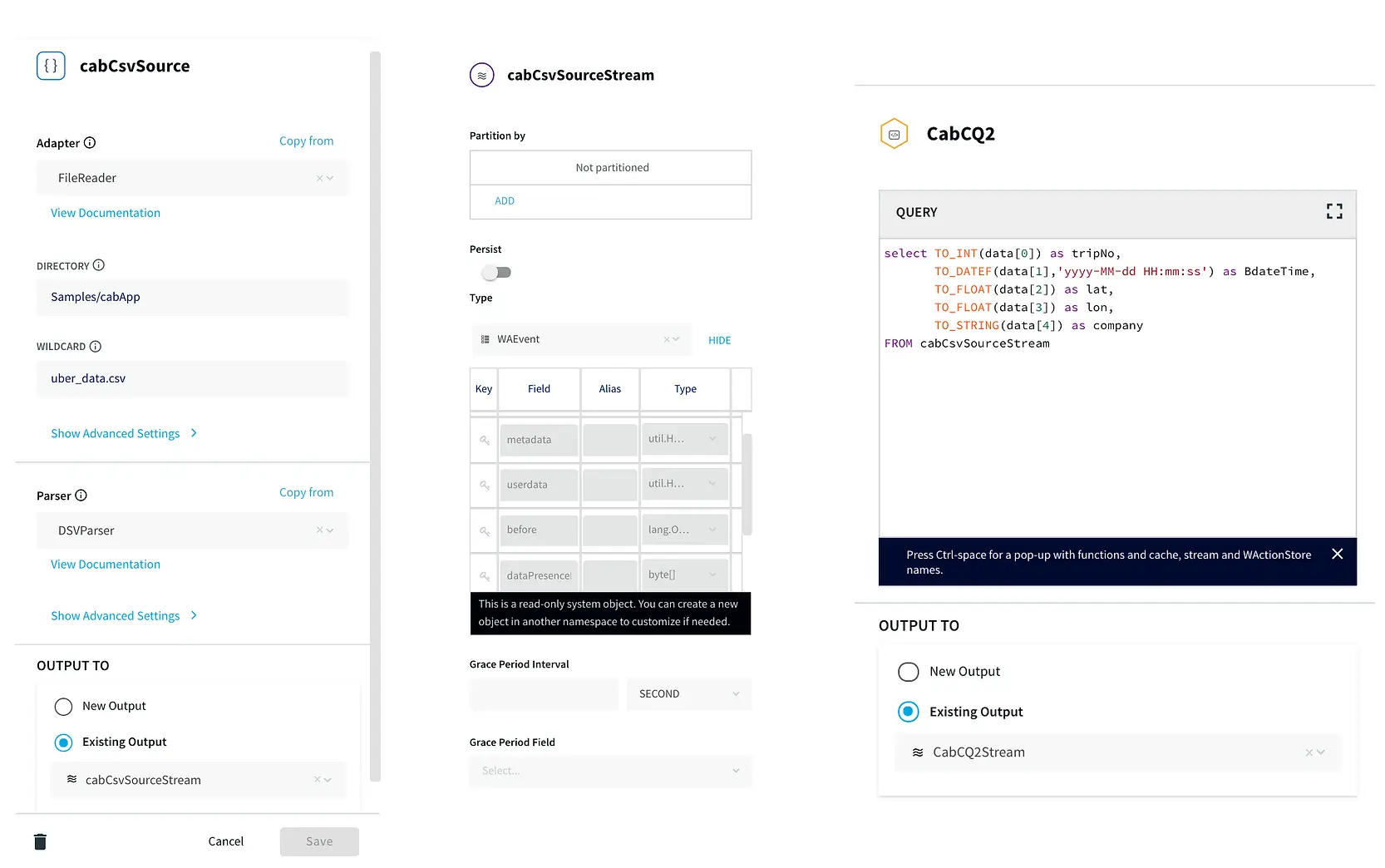This screenshot has width=1385, height=868.
Task: Click the trash delete icon
Action: [40, 841]
